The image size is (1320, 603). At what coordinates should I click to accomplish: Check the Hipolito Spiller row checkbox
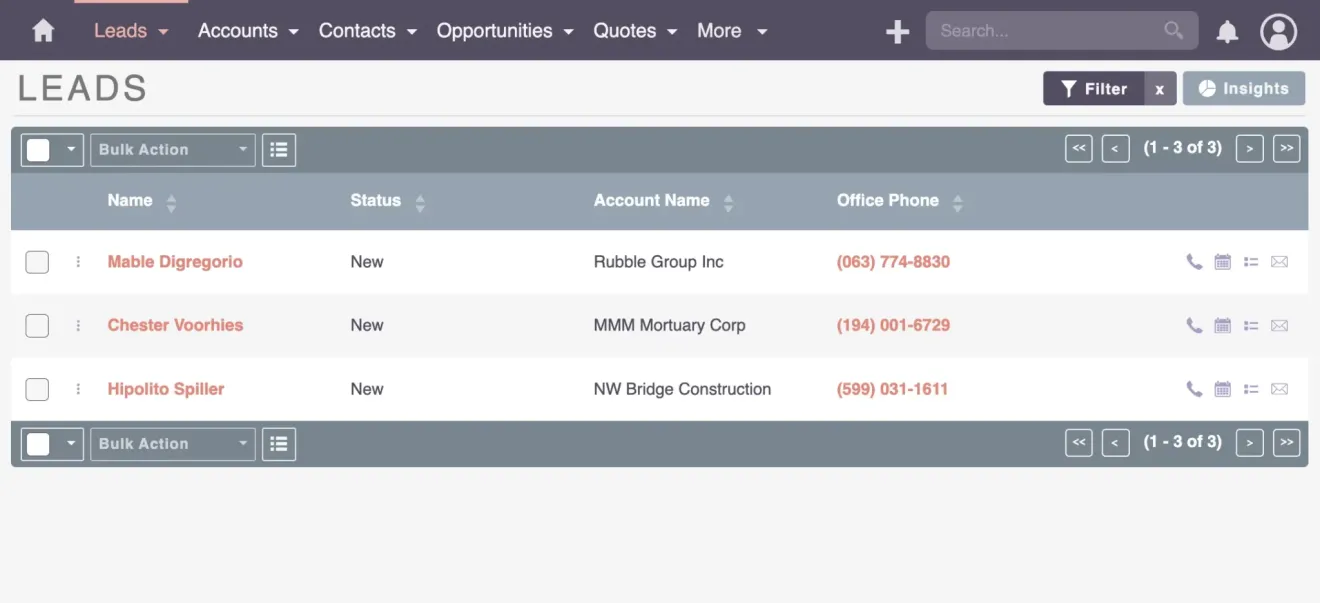tap(37, 389)
